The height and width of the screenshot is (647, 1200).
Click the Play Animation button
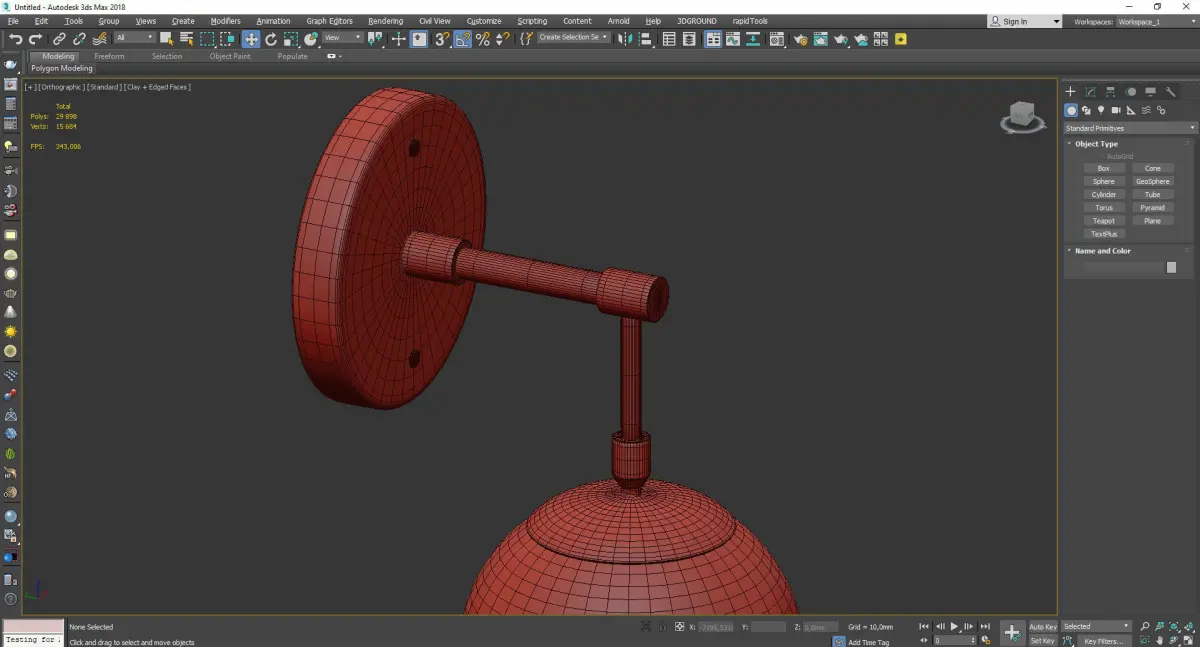[954, 627]
